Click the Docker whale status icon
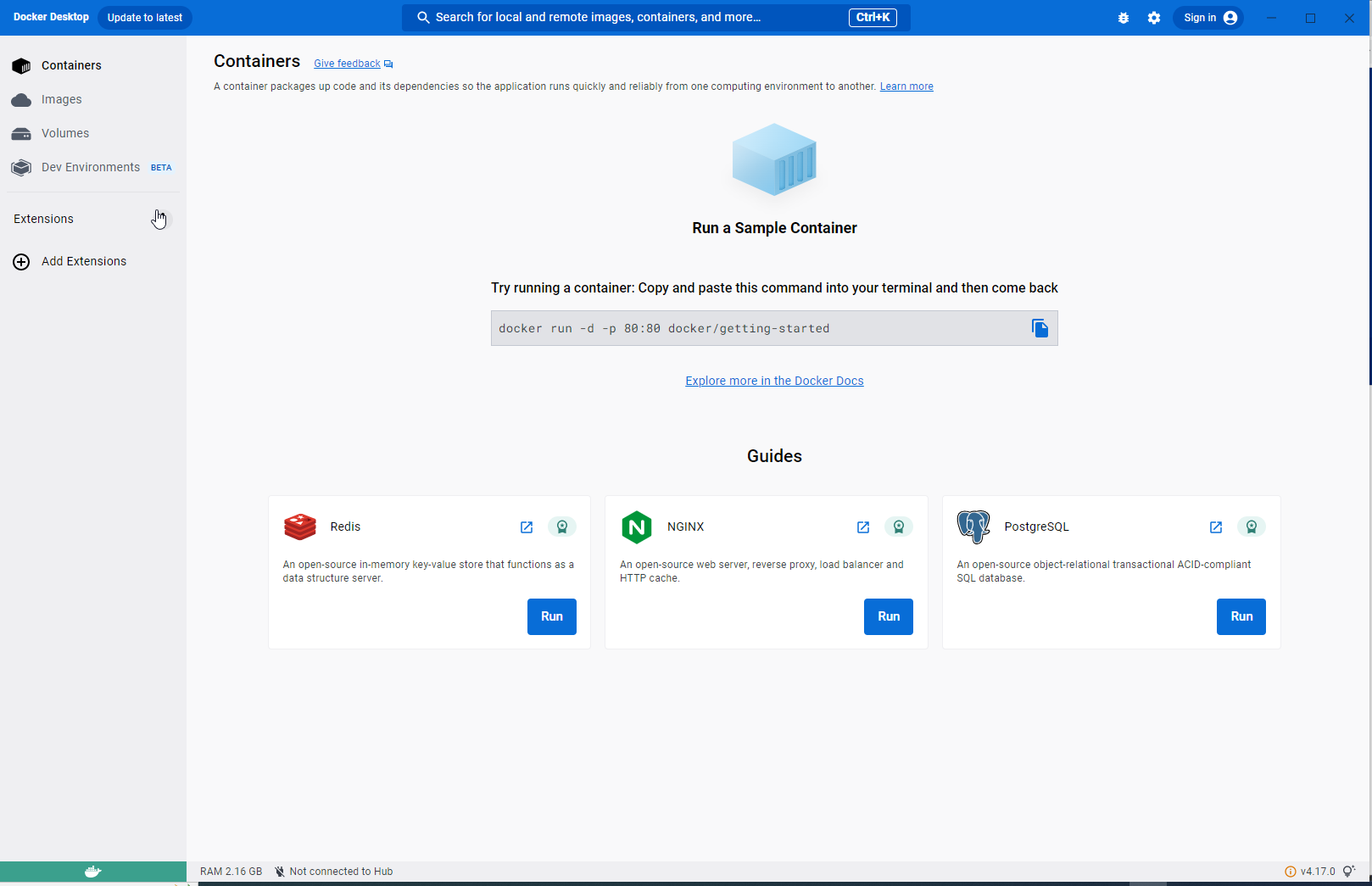1372x886 pixels. 93,872
